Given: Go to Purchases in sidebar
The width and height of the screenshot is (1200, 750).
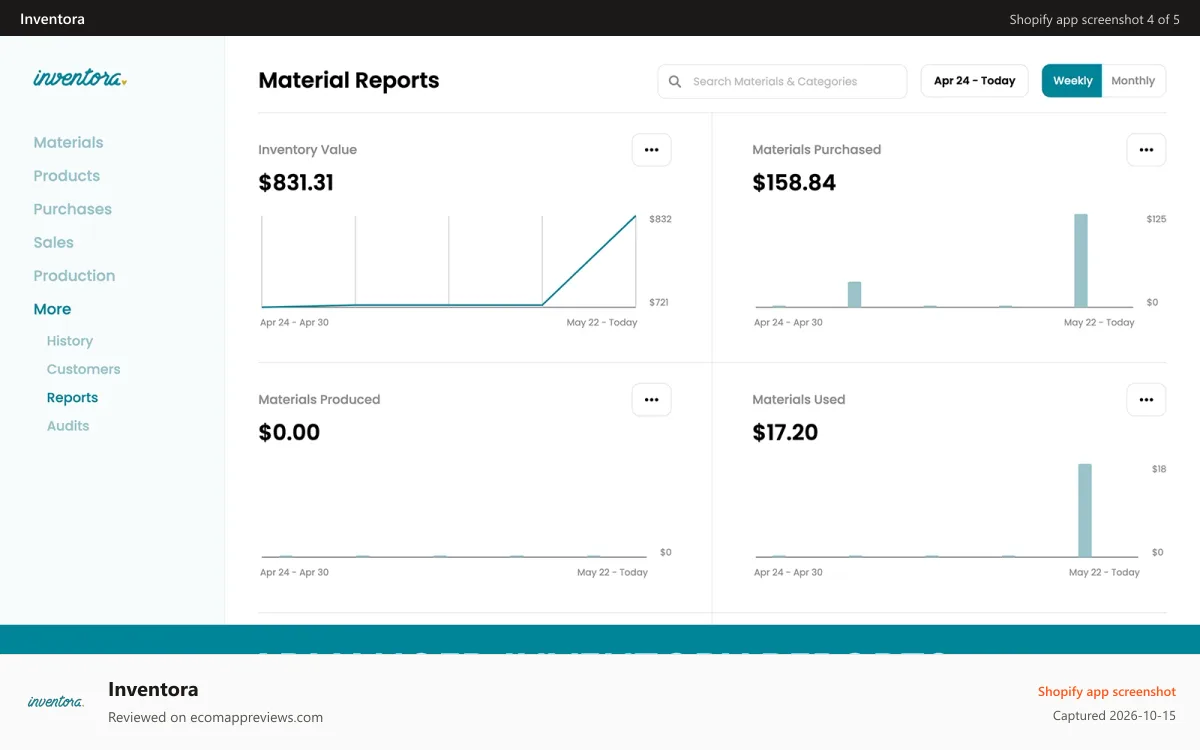Looking at the screenshot, I should (72, 209).
